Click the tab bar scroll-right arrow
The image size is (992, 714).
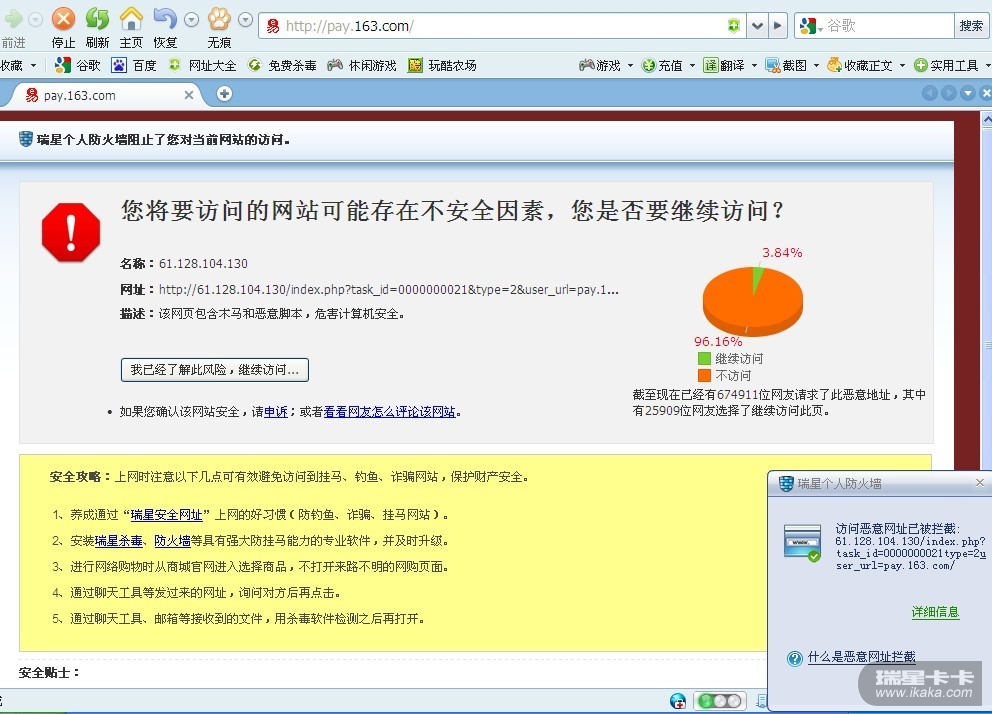tap(948, 93)
